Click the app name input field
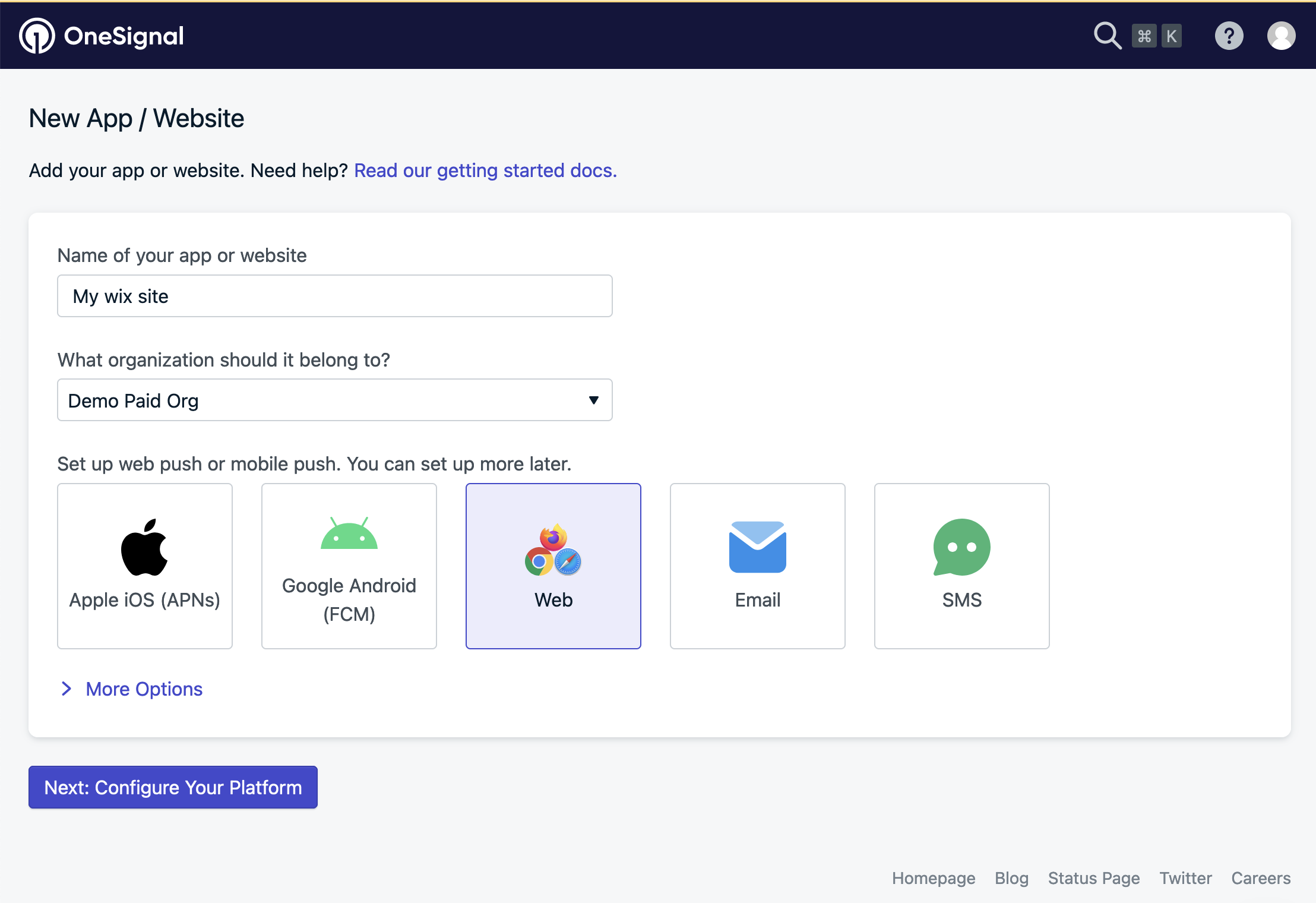This screenshot has height=903, width=1316. (334, 296)
